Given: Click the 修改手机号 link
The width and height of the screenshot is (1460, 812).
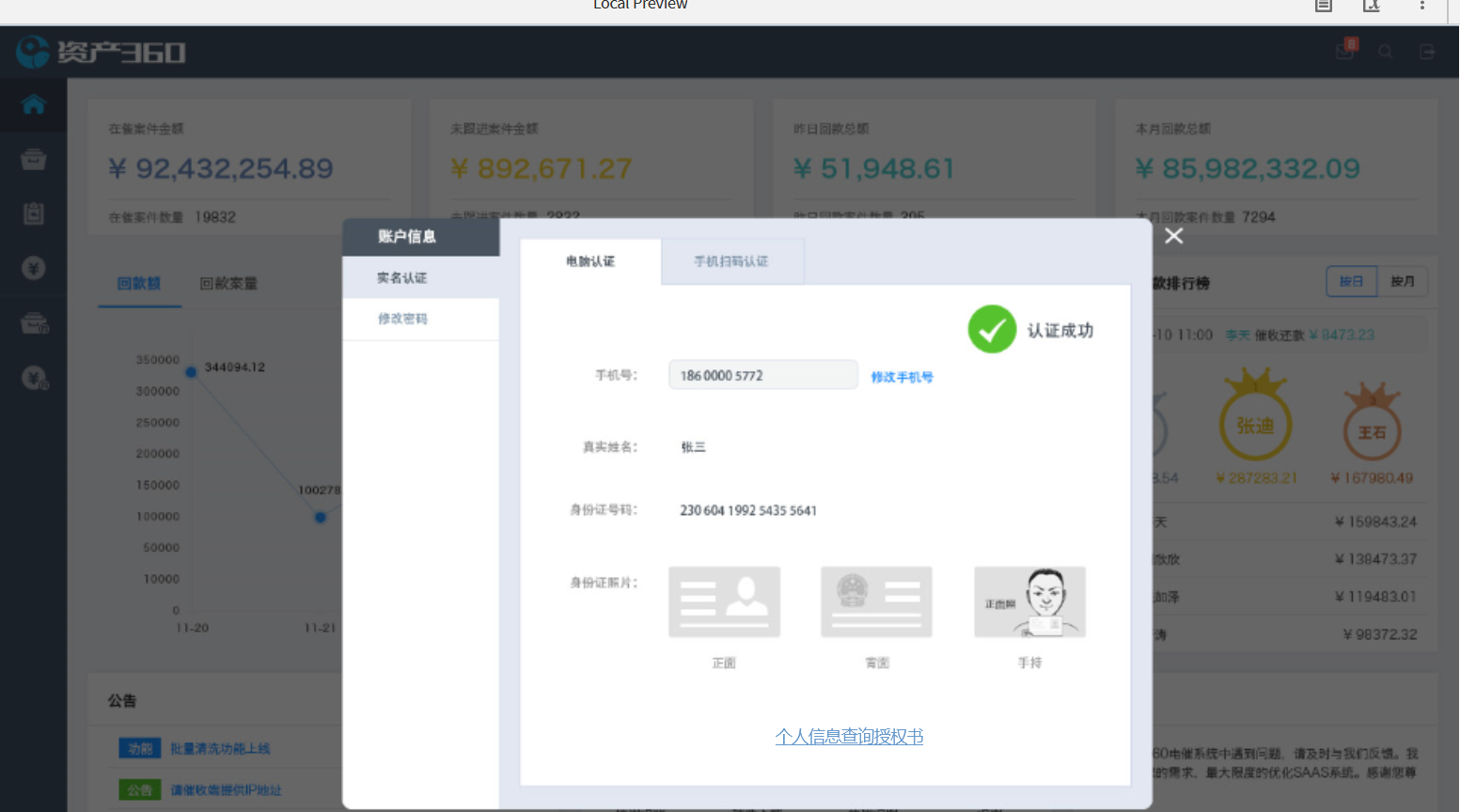Looking at the screenshot, I should (902, 377).
